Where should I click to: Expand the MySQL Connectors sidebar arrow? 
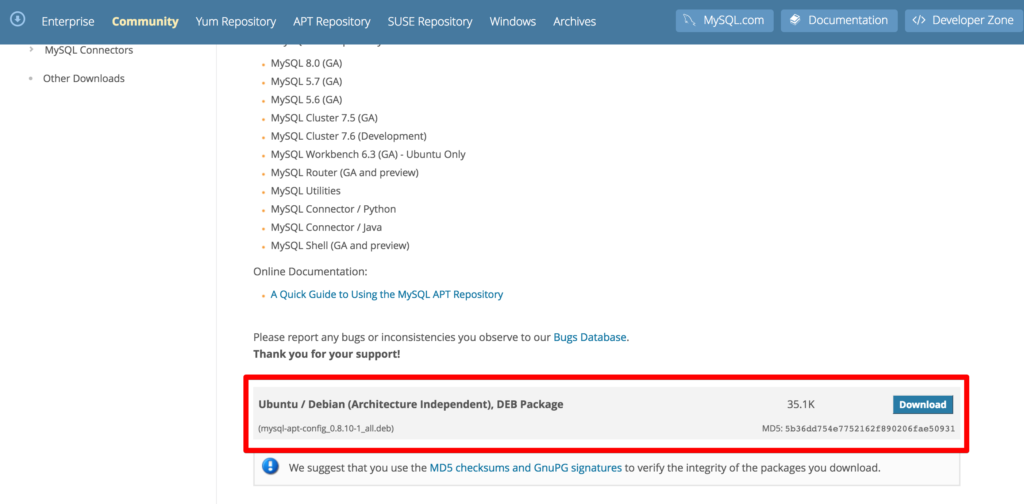(31, 50)
